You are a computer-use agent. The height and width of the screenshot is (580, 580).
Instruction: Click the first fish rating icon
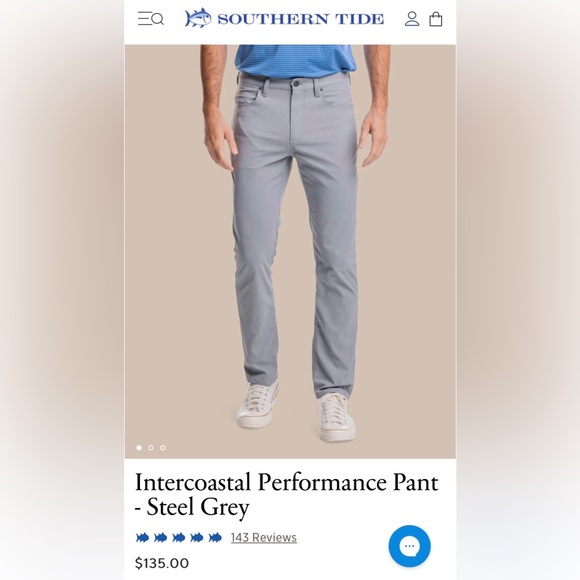pyautogui.click(x=142, y=537)
